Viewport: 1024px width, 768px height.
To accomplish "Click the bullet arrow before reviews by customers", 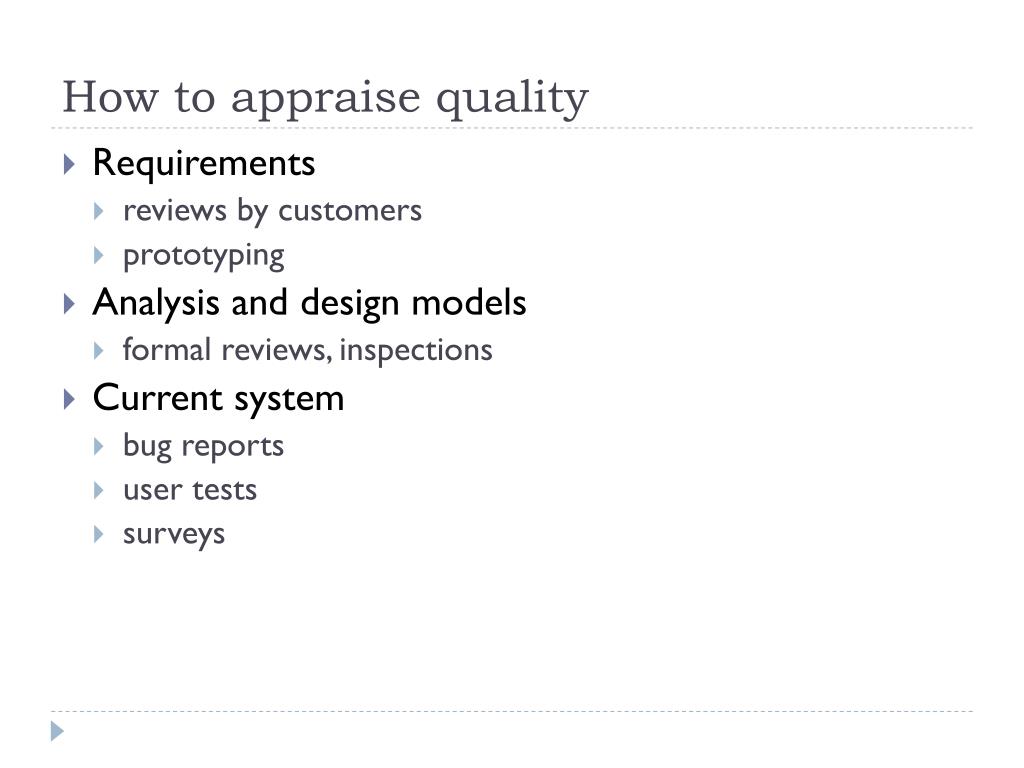I will pyautogui.click(x=99, y=211).
